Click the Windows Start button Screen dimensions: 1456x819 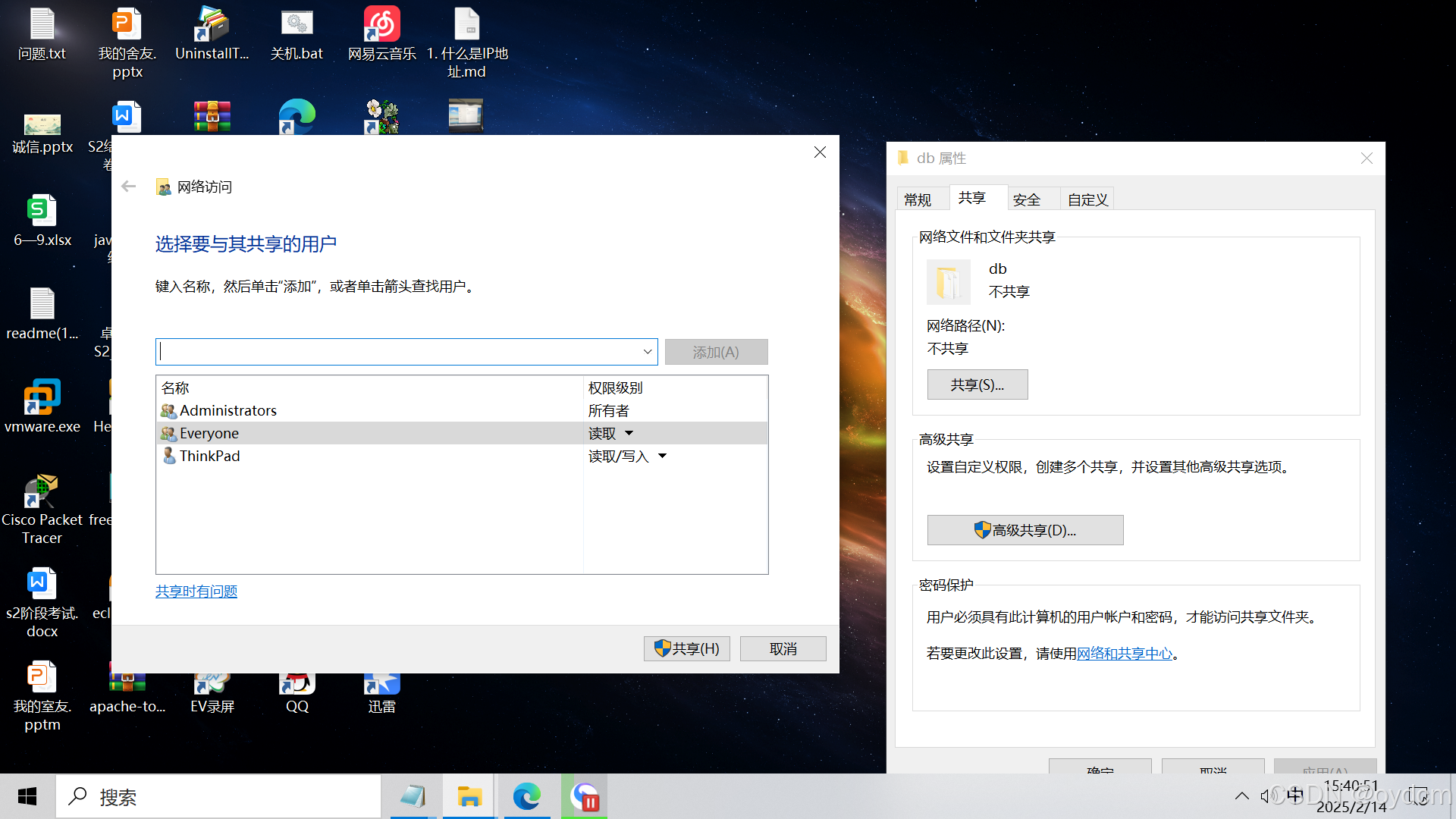pyautogui.click(x=27, y=796)
